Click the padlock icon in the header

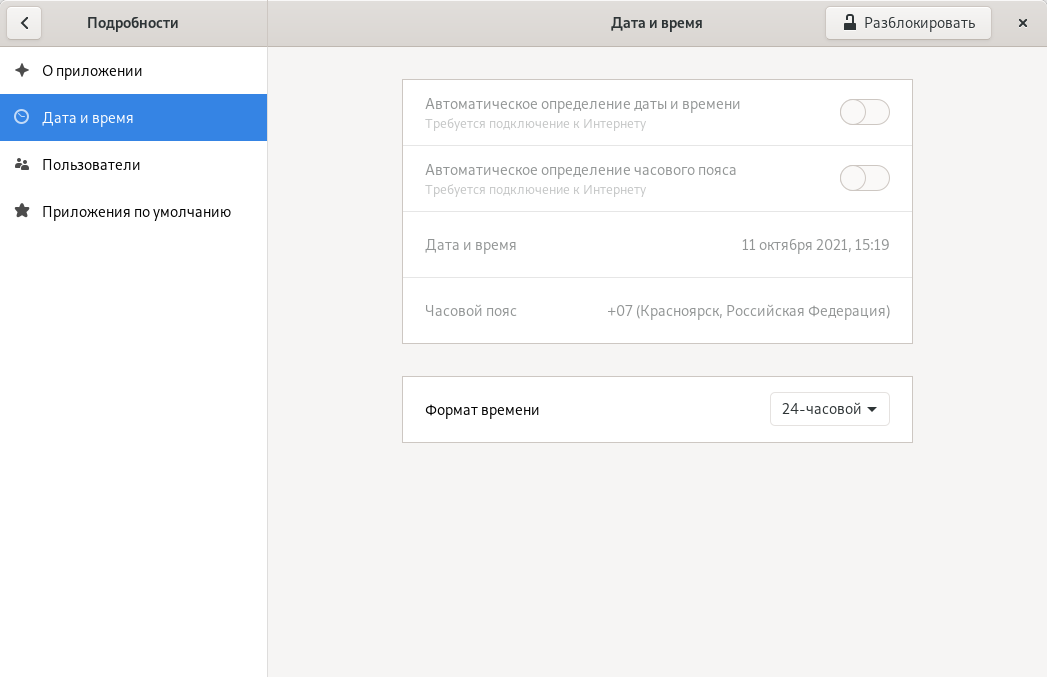pyautogui.click(x=849, y=22)
